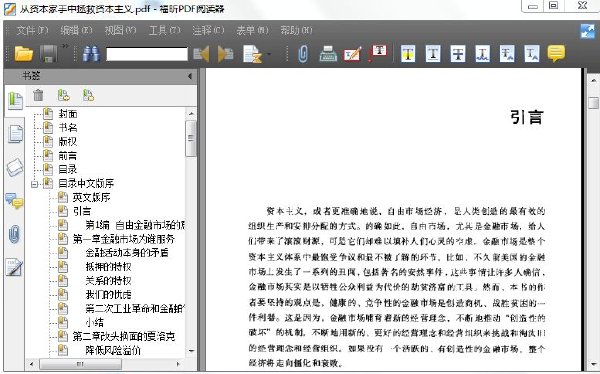
Task: Open the layers sidebar panel
Action: (x=15, y=167)
